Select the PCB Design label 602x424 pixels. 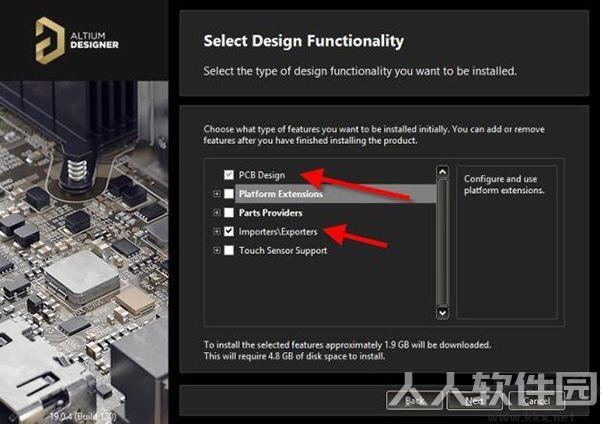coord(262,175)
